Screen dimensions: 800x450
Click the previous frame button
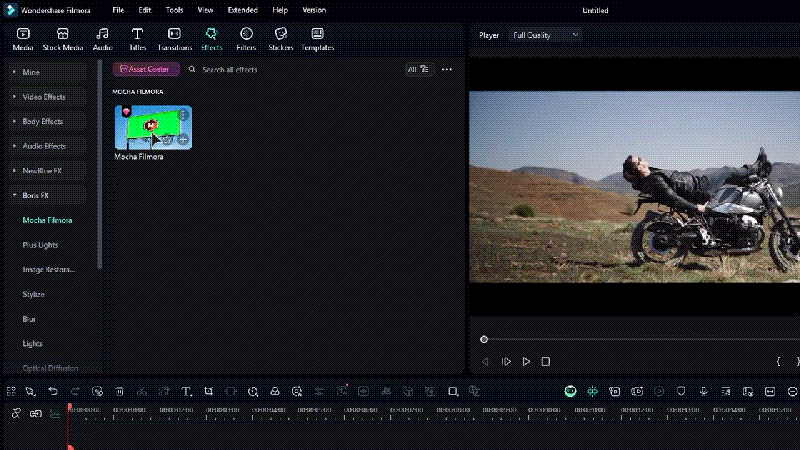tap(485, 361)
